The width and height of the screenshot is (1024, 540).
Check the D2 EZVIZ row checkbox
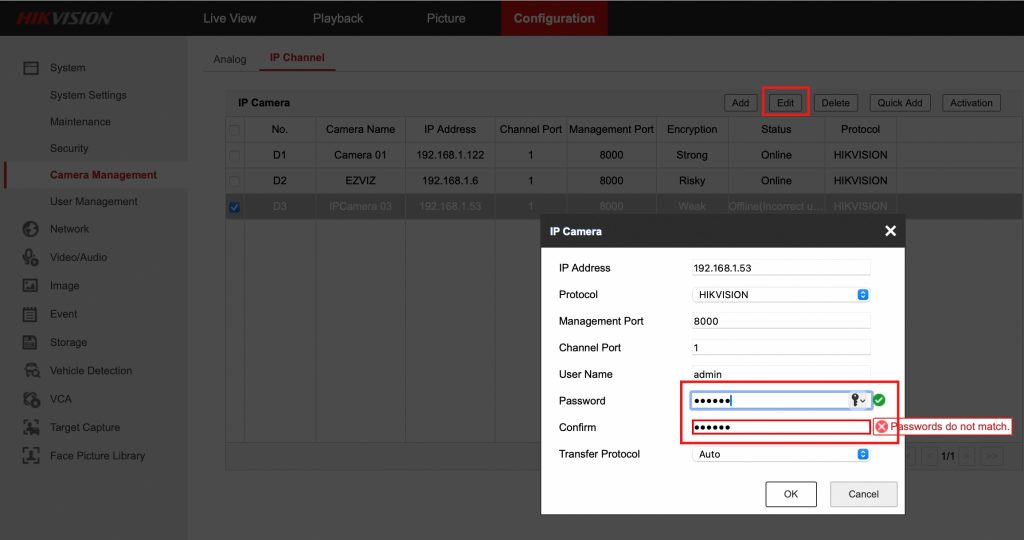coord(234,181)
